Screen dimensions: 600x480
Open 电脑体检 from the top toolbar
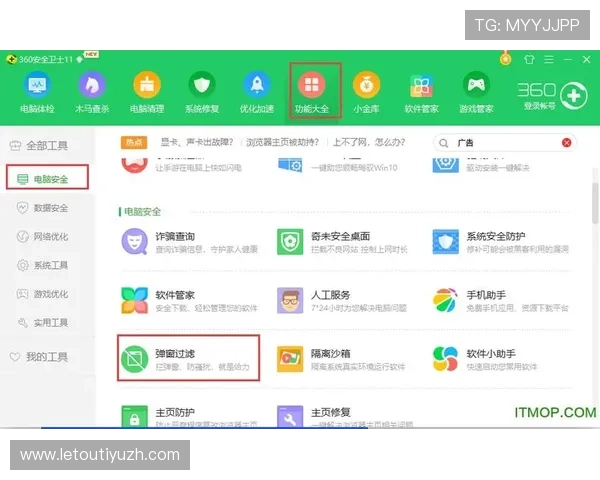37,92
